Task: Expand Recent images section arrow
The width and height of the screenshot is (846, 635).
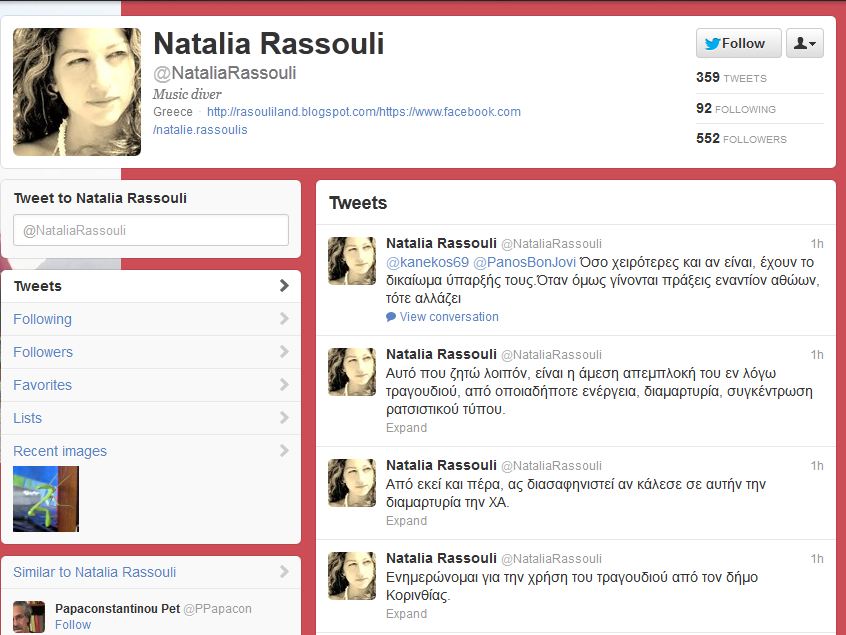Action: tap(284, 451)
